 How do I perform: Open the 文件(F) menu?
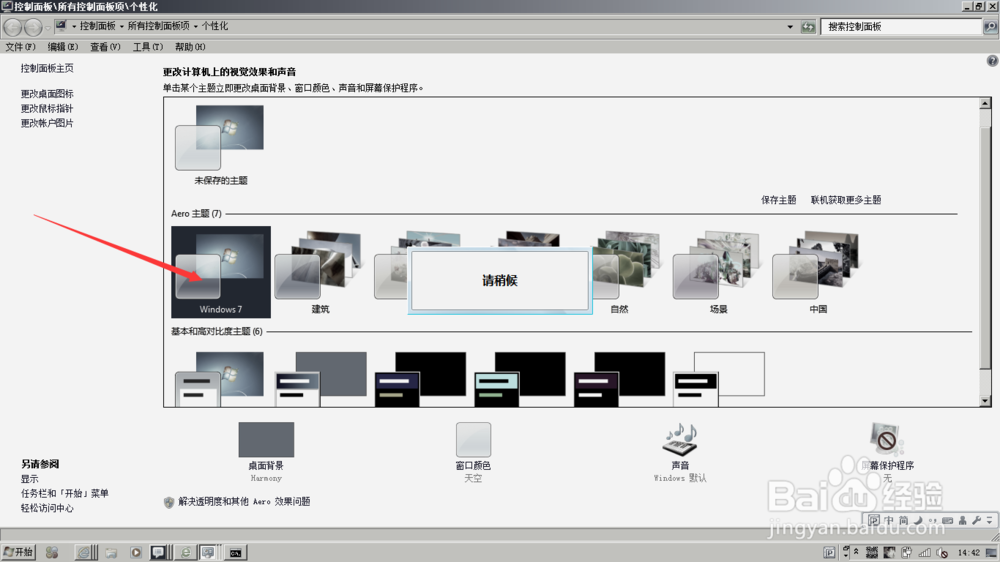pyautogui.click(x=20, y=47)
